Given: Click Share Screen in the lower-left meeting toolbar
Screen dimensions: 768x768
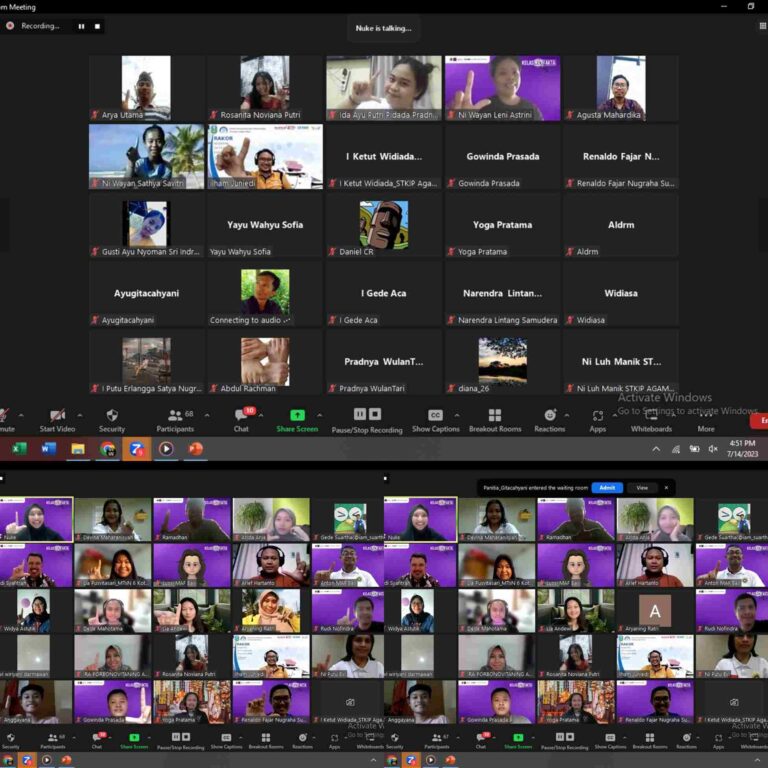Looking at the screenshot, I should point(134,741).
